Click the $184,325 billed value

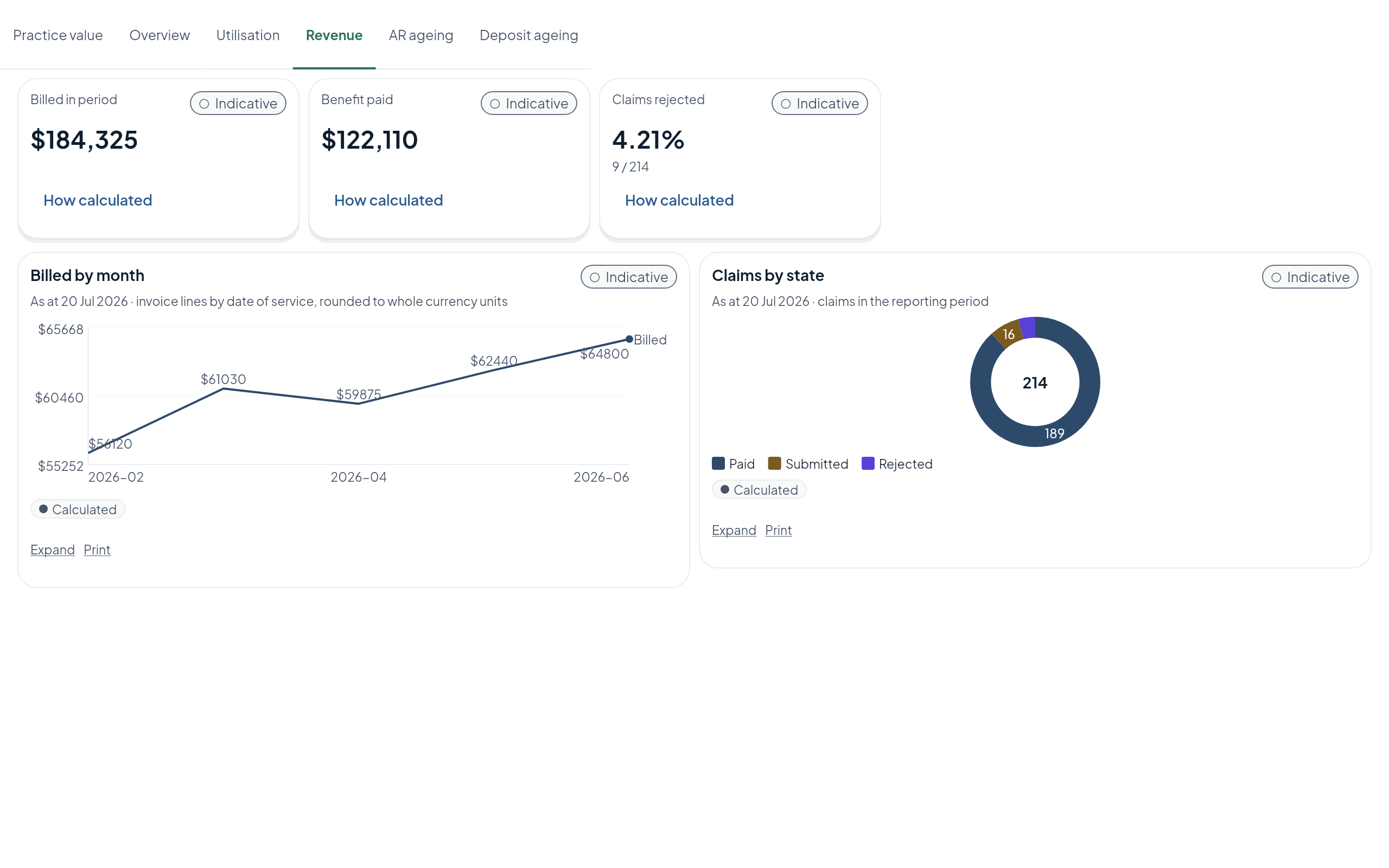coord(85,139)
